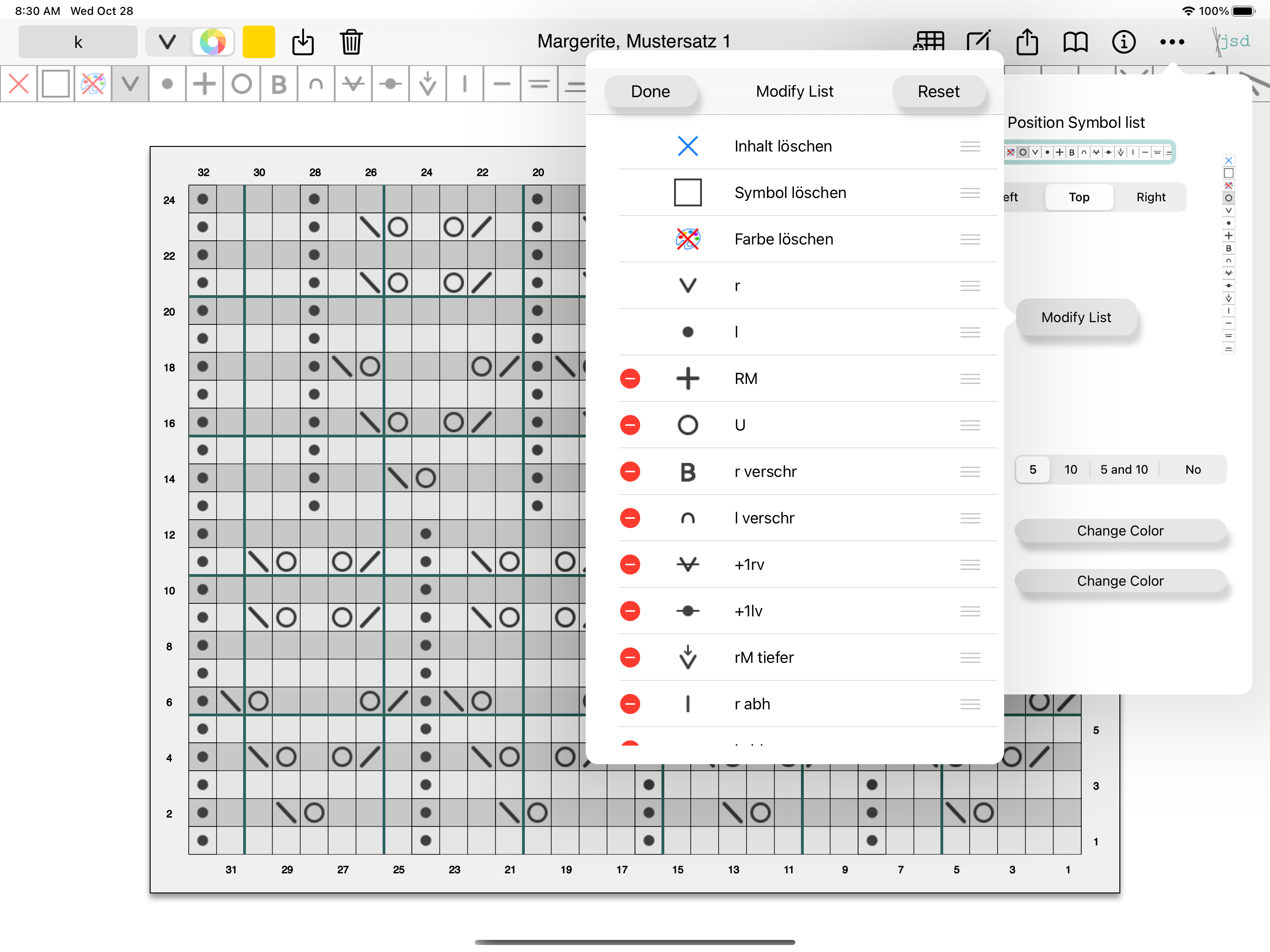
Task: Tap the chart title Margerite, Mustersatz 1
Action: click(x=634, y=41)
